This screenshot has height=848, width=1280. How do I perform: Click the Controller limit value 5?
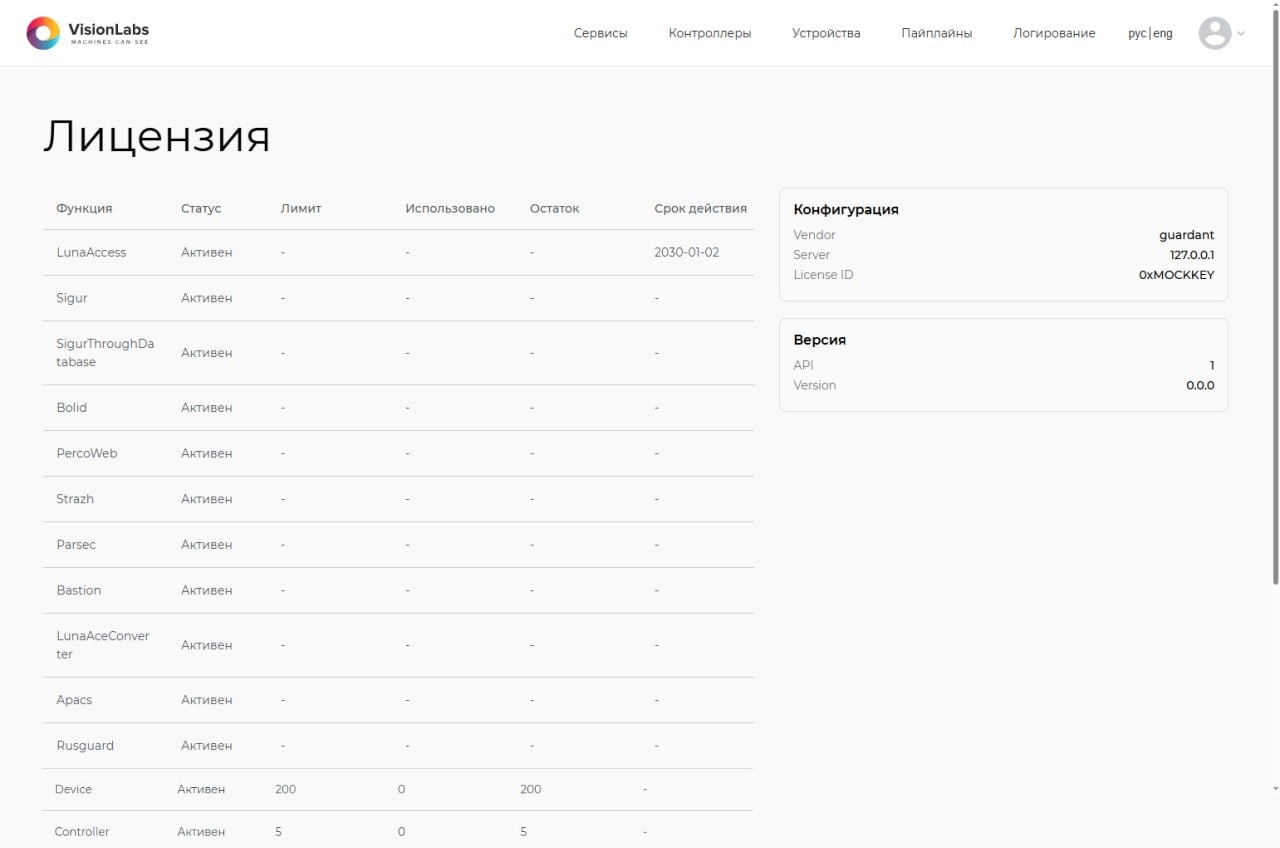coord(278,831)
